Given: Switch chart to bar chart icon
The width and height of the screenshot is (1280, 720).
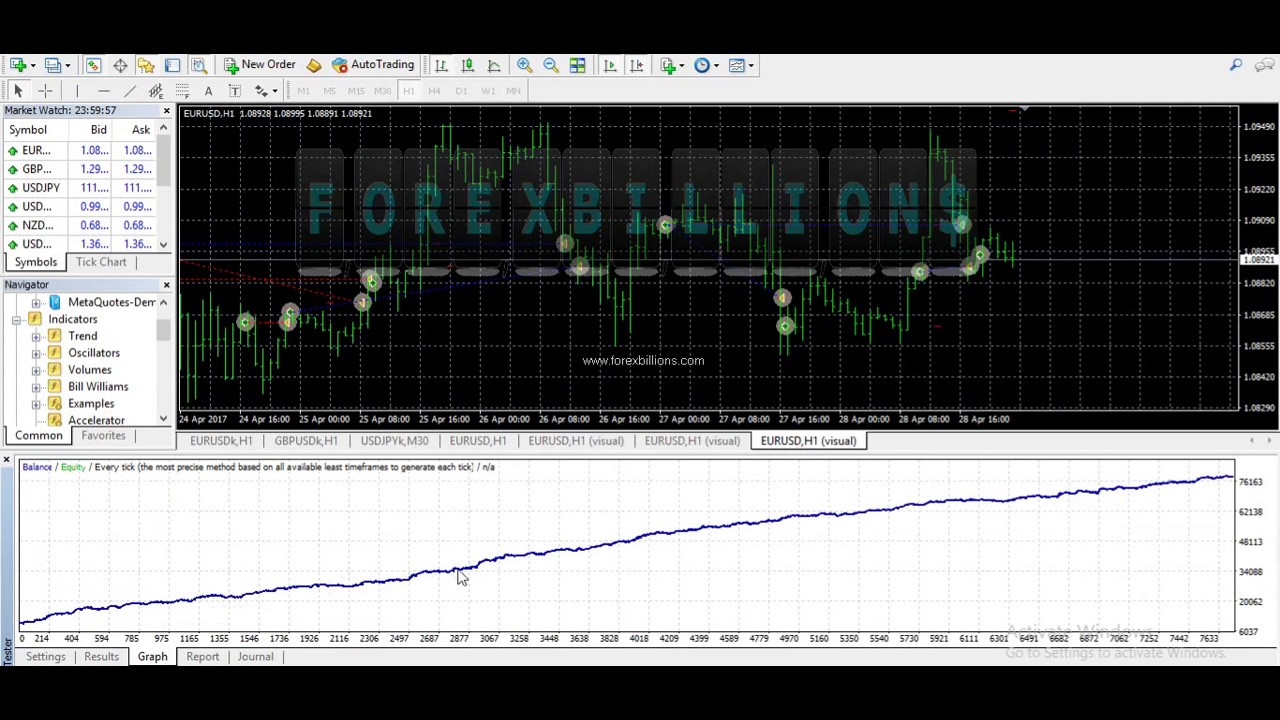Looking at the screenshot, I should (441, 65).
